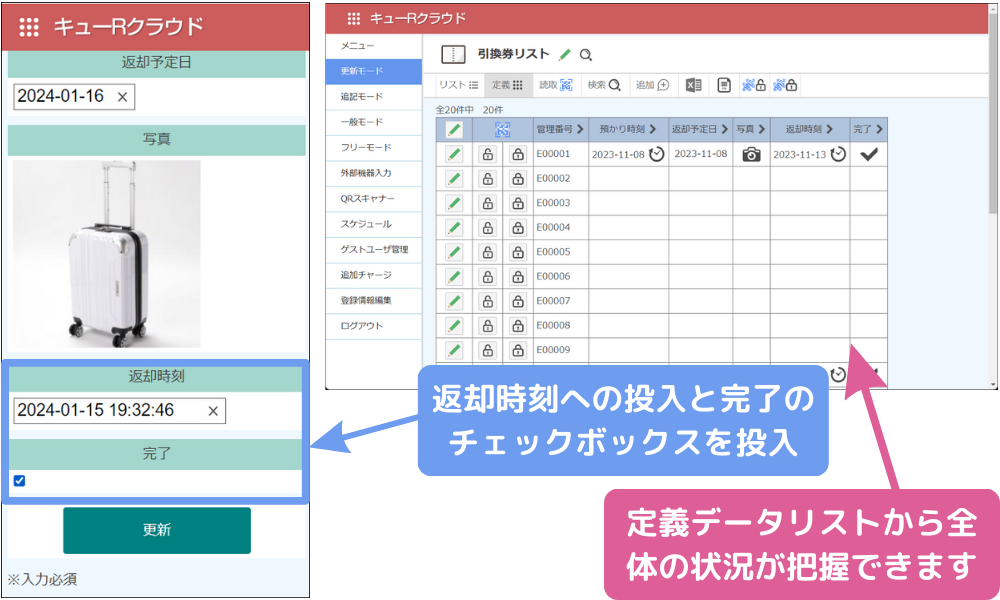Select 追記モード in the sidebar
Image resolution: width=1000 pixels, height=600 pixels.
374,97
